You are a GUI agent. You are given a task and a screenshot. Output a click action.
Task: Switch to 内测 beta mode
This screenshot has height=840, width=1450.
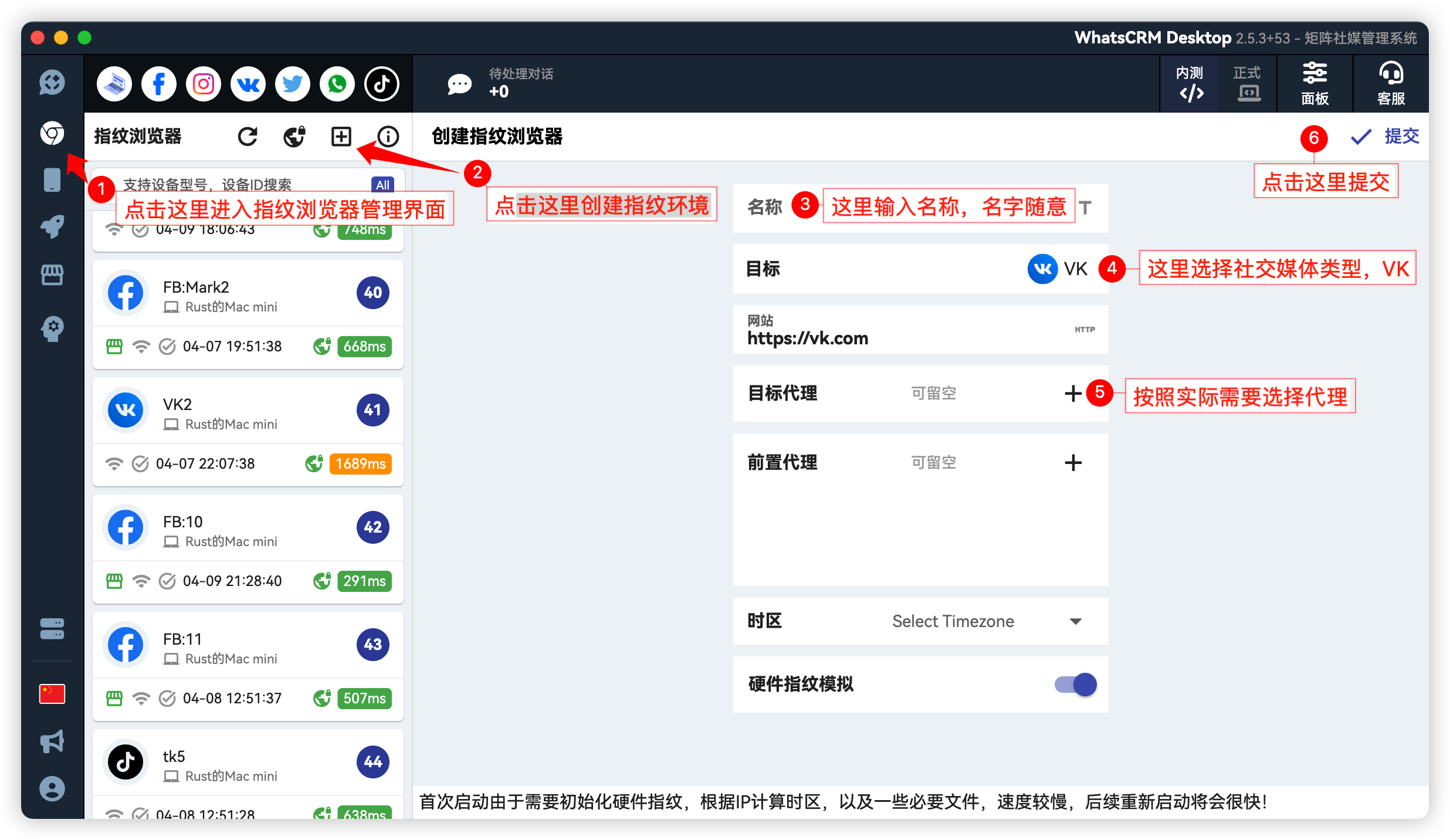coord(1190,83)
